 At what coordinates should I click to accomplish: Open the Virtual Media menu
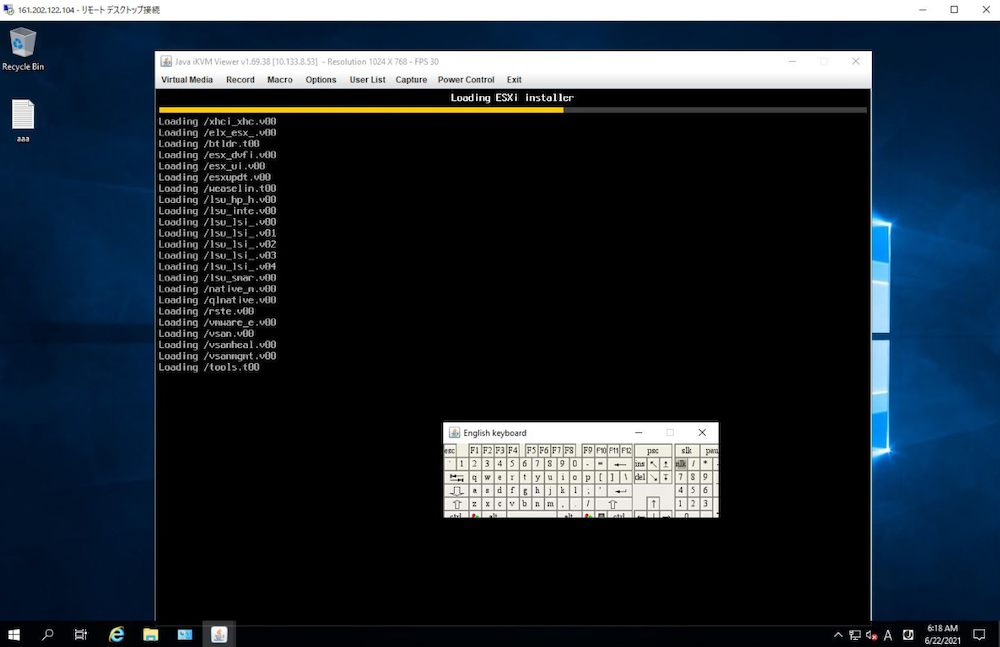pyautogui.click(x=187, y=80)
